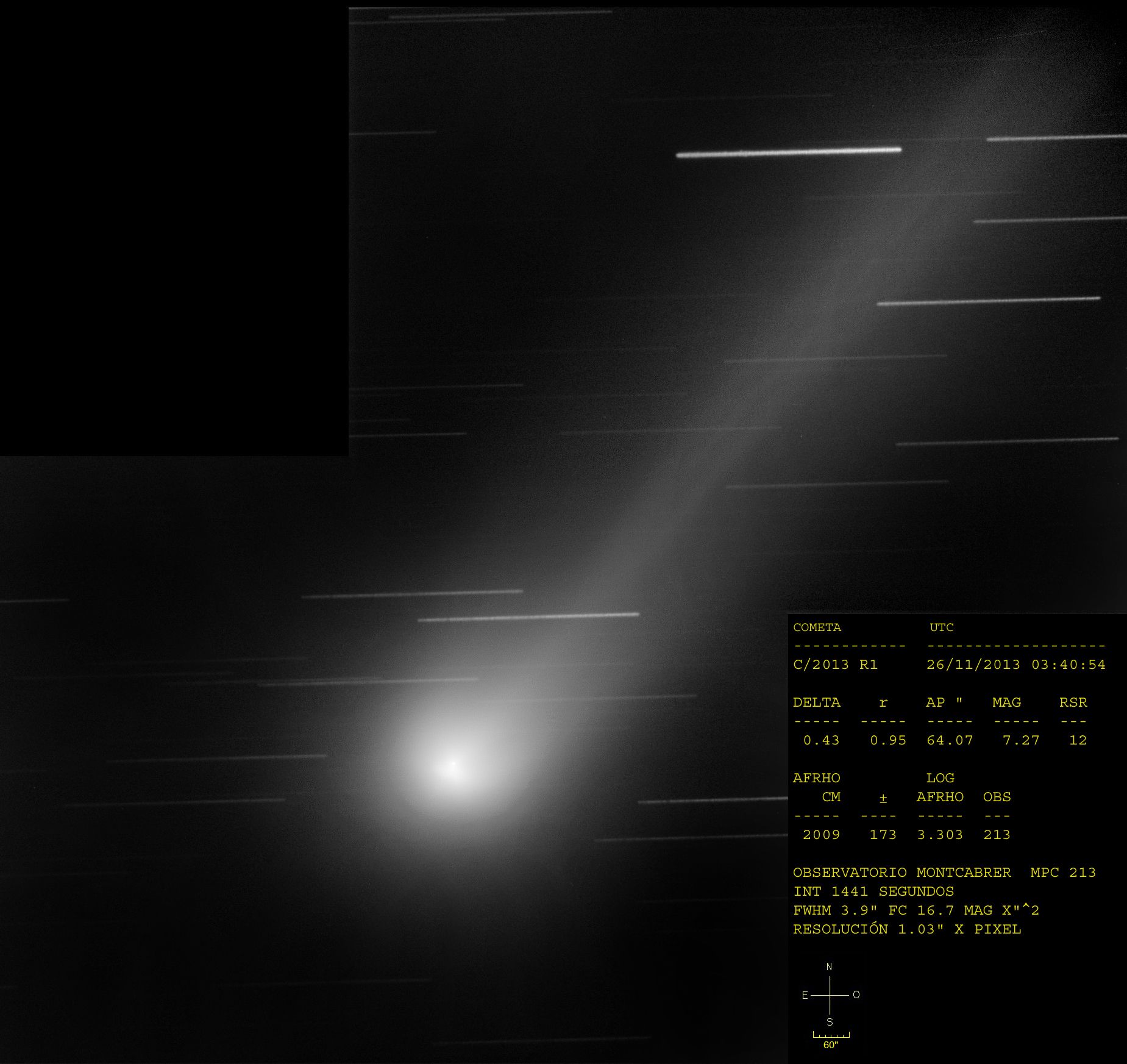Click the center of the compass cross
The height and width of the screenshot is (1064, 1127).
pyautogui.click(x=830, y=995)
